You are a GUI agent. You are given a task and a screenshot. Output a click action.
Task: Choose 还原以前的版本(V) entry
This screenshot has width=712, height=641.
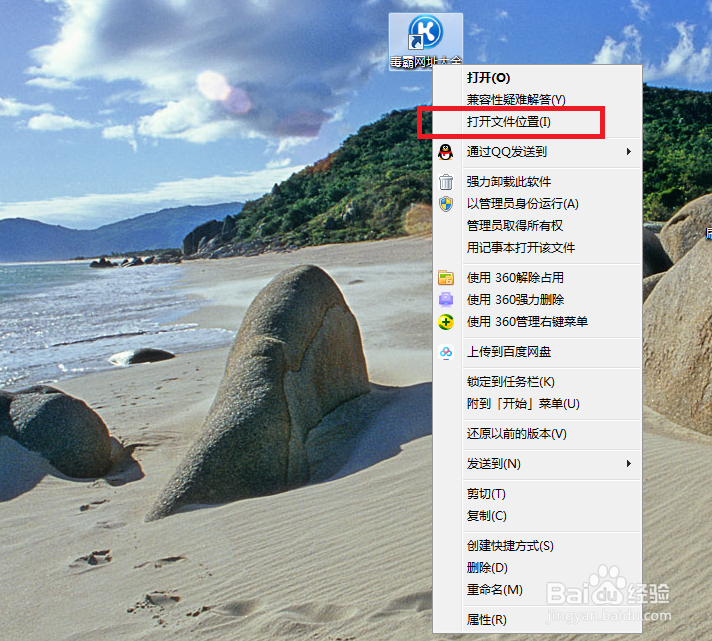click(x=537, y=434)
